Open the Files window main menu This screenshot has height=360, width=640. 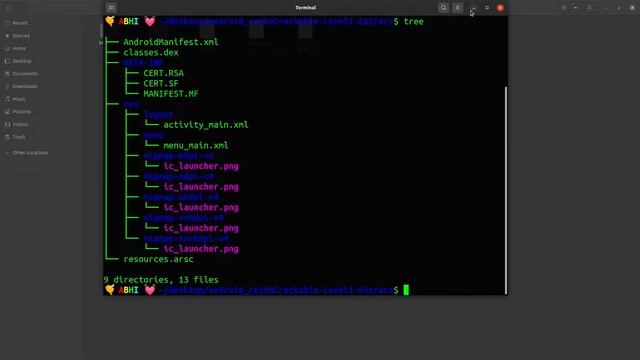(589, 8)
